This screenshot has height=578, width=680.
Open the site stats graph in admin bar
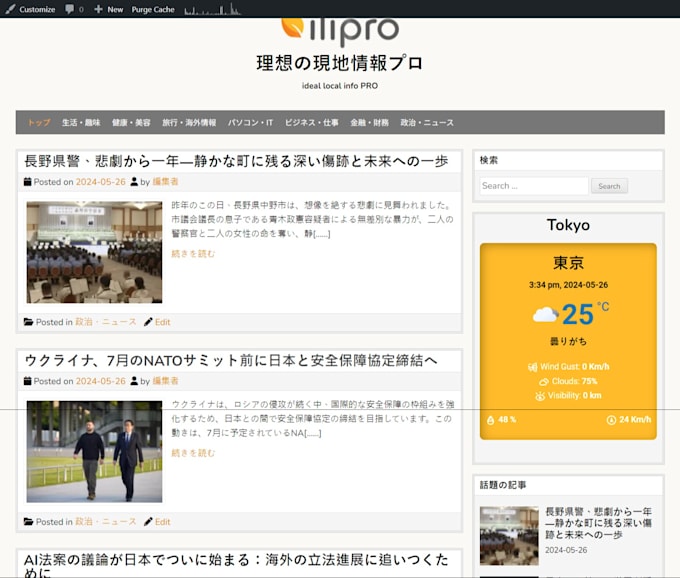212,9
